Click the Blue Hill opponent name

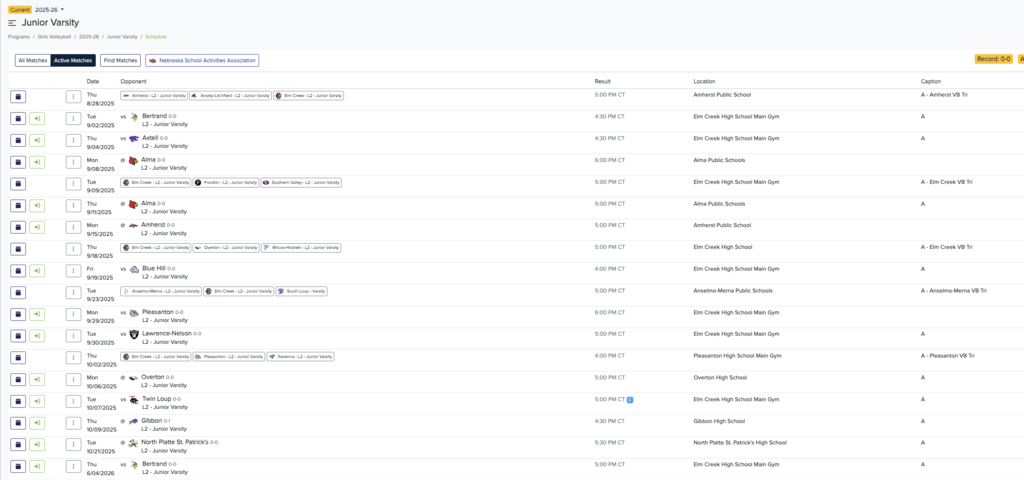tap(153, 268)
